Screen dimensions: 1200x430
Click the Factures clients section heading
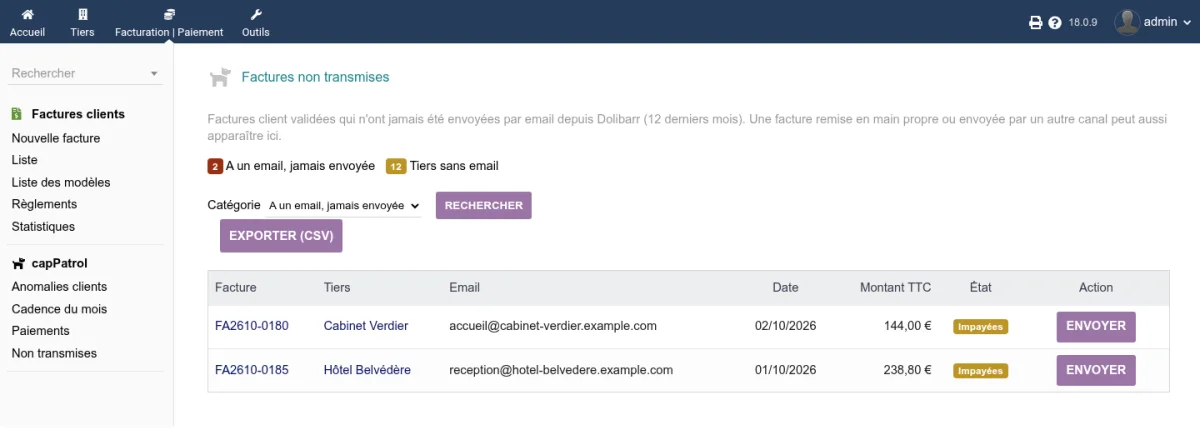click(x=78, y=114)
